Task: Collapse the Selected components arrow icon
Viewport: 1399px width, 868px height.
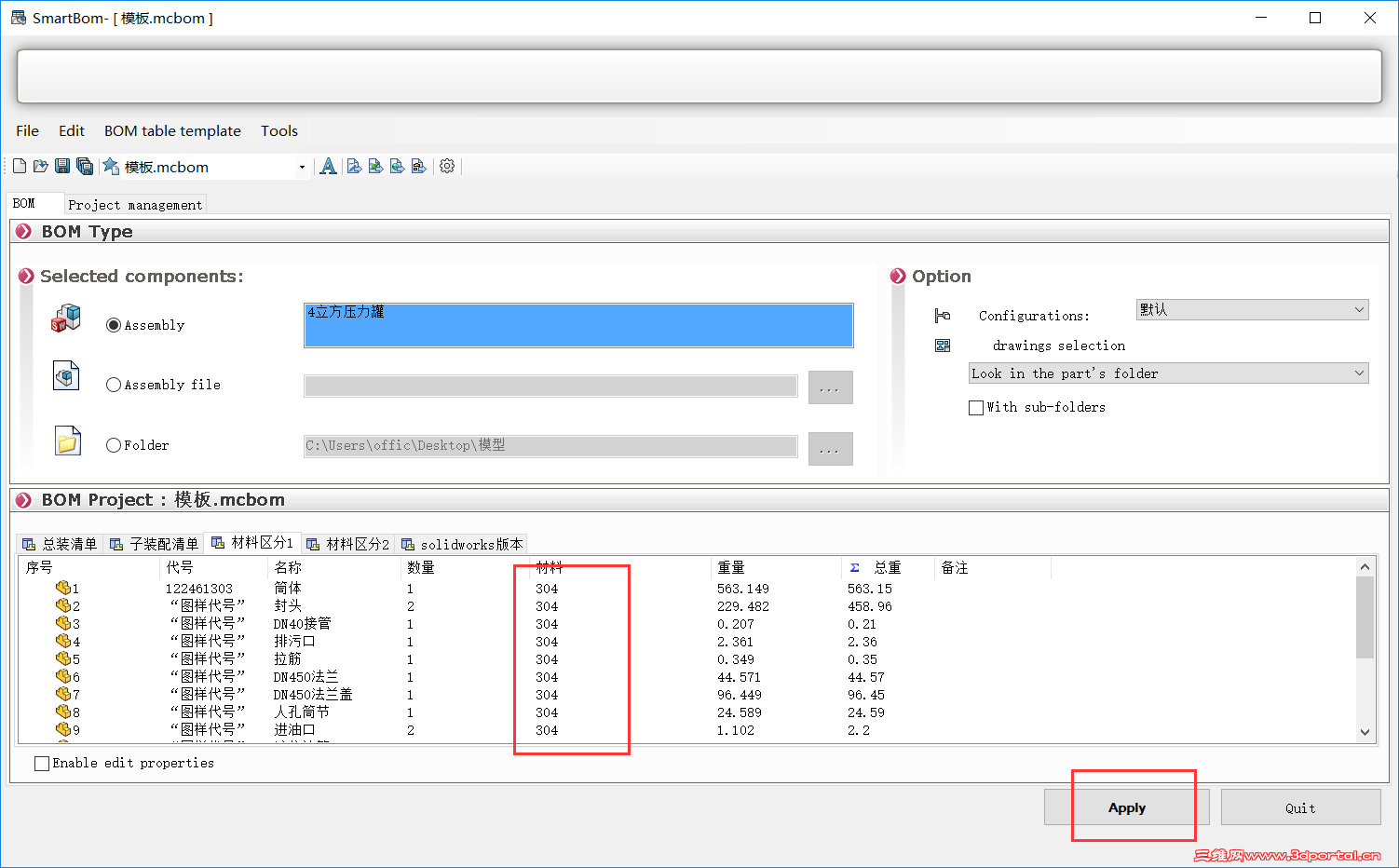Action: click(x=27, y=276)
